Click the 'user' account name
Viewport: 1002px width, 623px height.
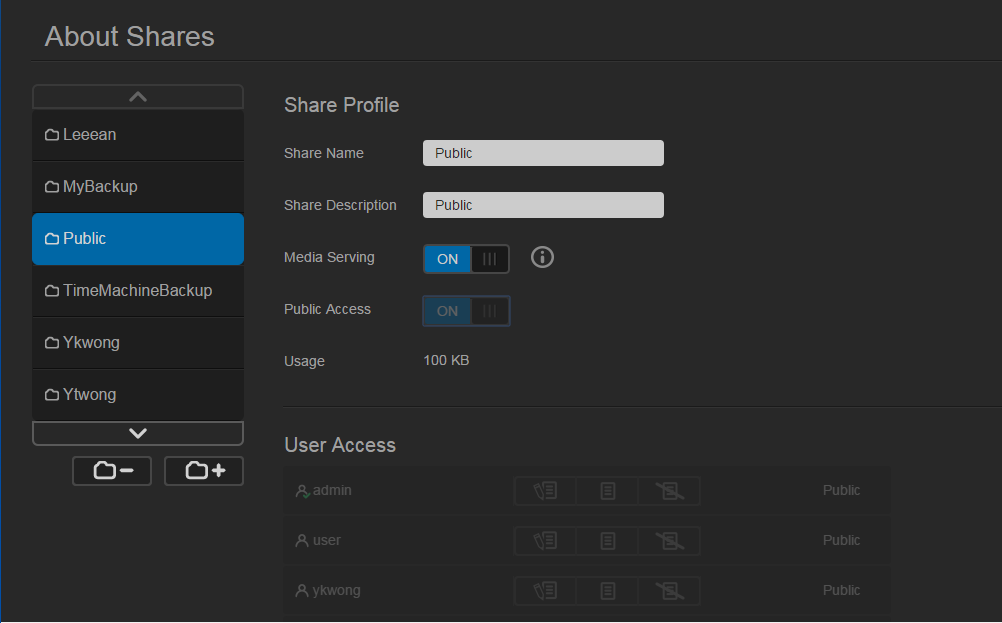click(x=327, y=541)
